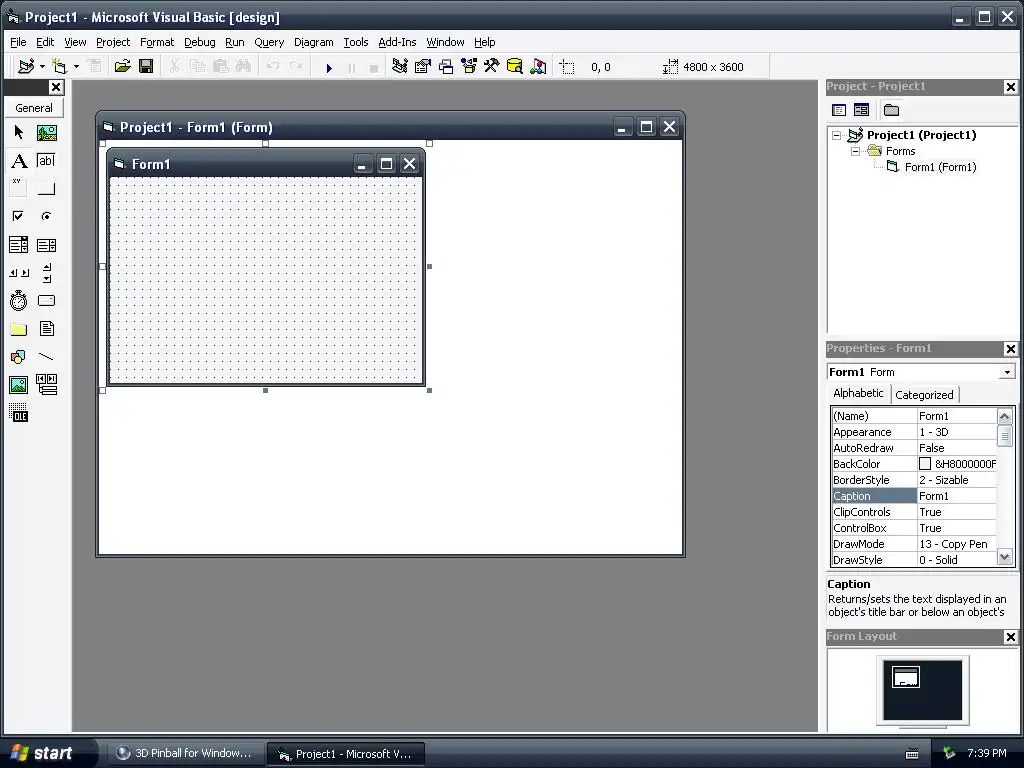Screen dimensions: 1024x768
Task: Select the OptionButton control tool
Action: pyautogui.click(x=46, y=216)
